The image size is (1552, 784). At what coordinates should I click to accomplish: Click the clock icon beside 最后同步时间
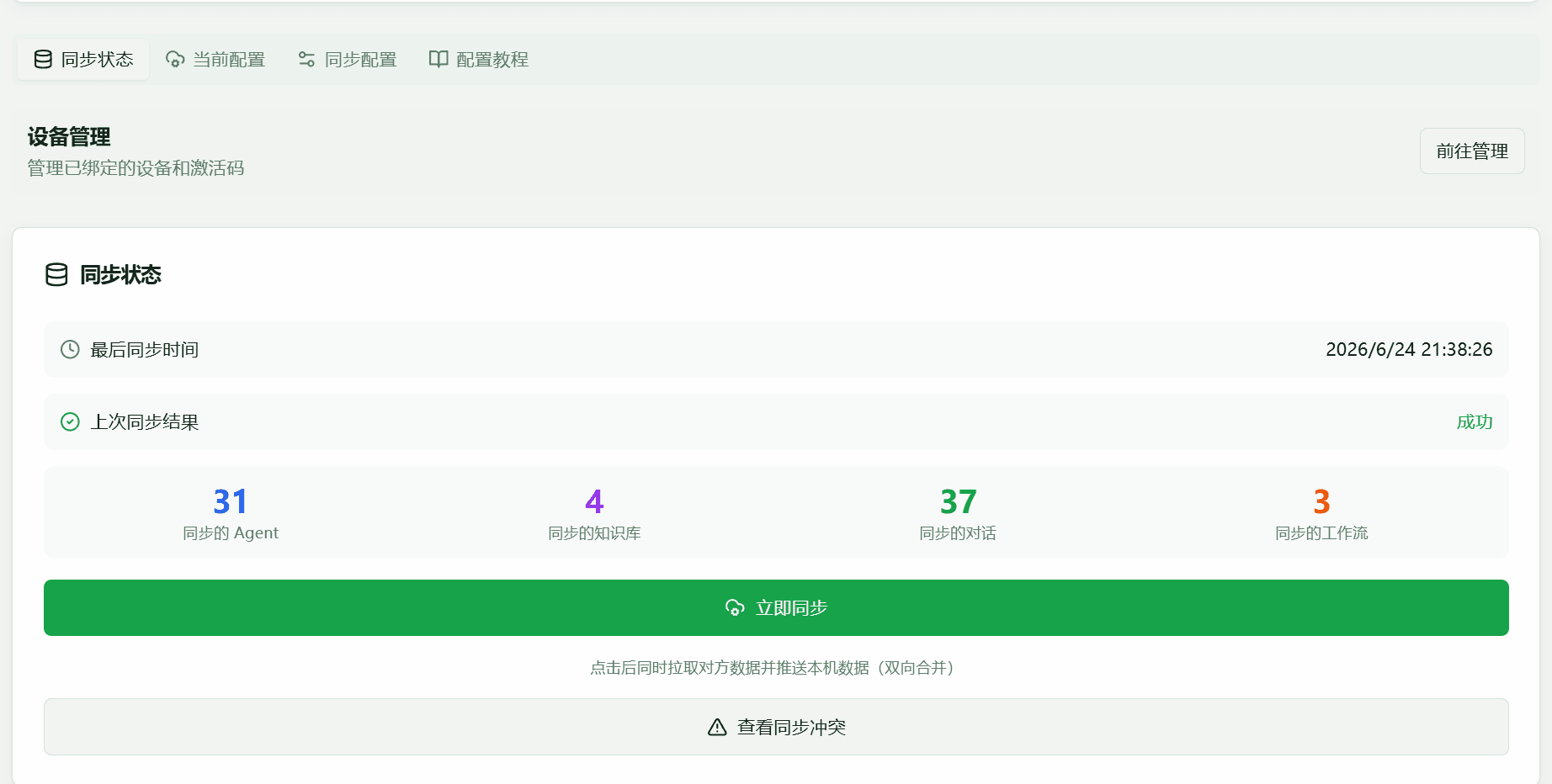pyautogui.click(x=70, y=349)
